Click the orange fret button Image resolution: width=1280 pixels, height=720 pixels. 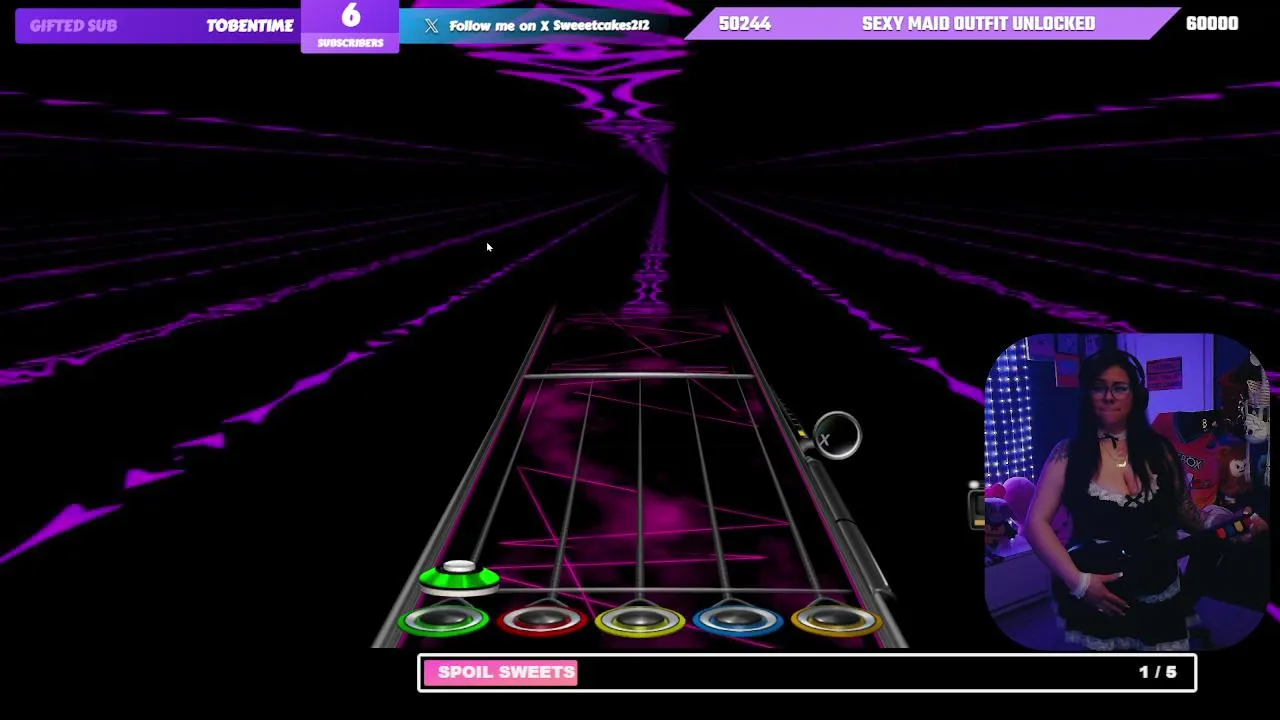[836, 621]
